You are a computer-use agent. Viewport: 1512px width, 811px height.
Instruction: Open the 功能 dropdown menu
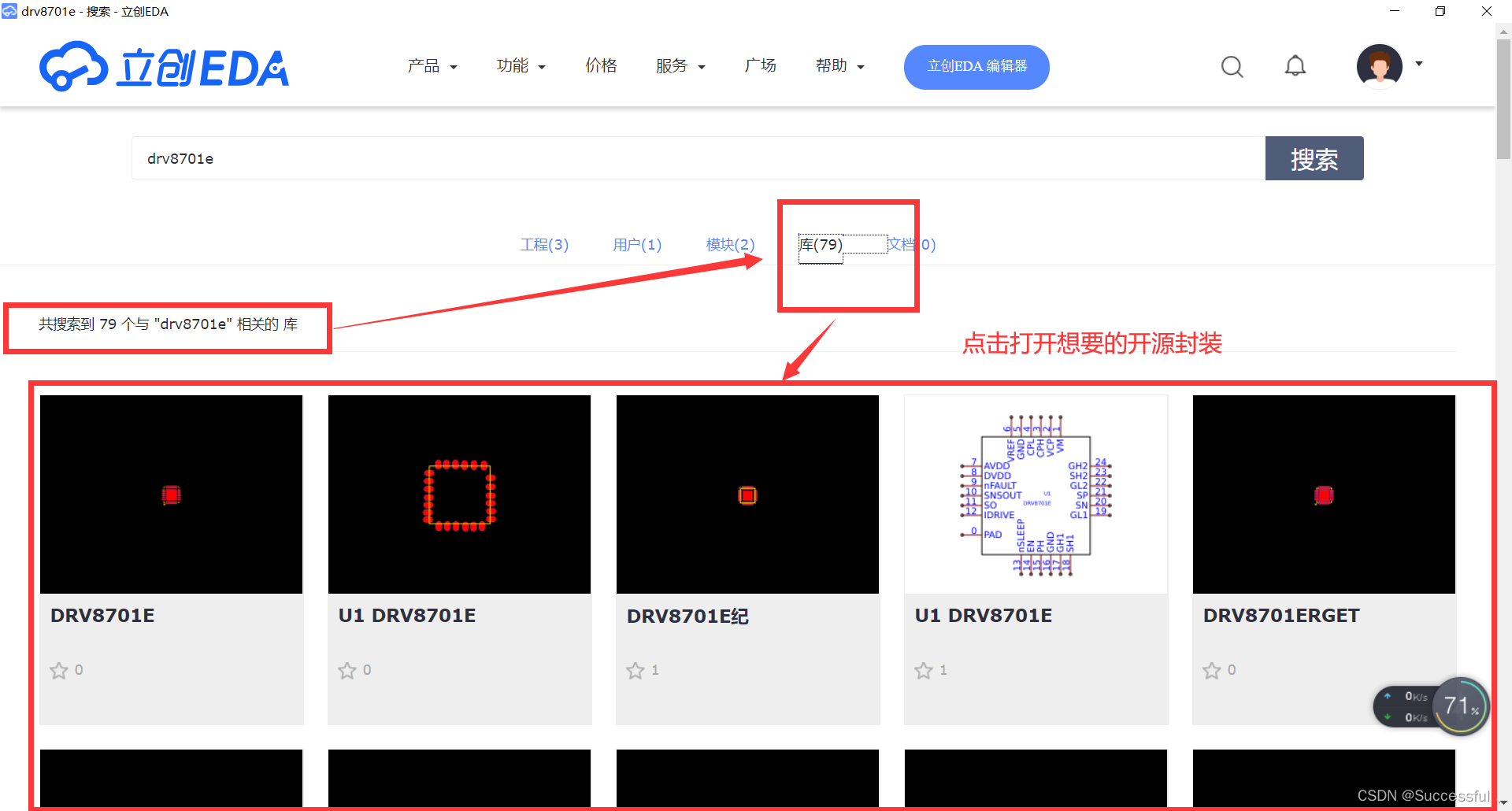[x=521, y=66]
